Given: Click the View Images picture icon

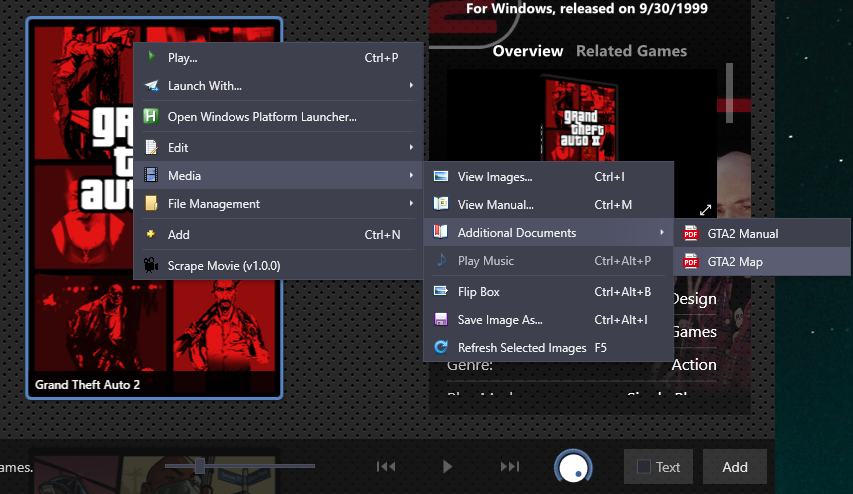Looking at the screenshot, I should click(441, 176).
